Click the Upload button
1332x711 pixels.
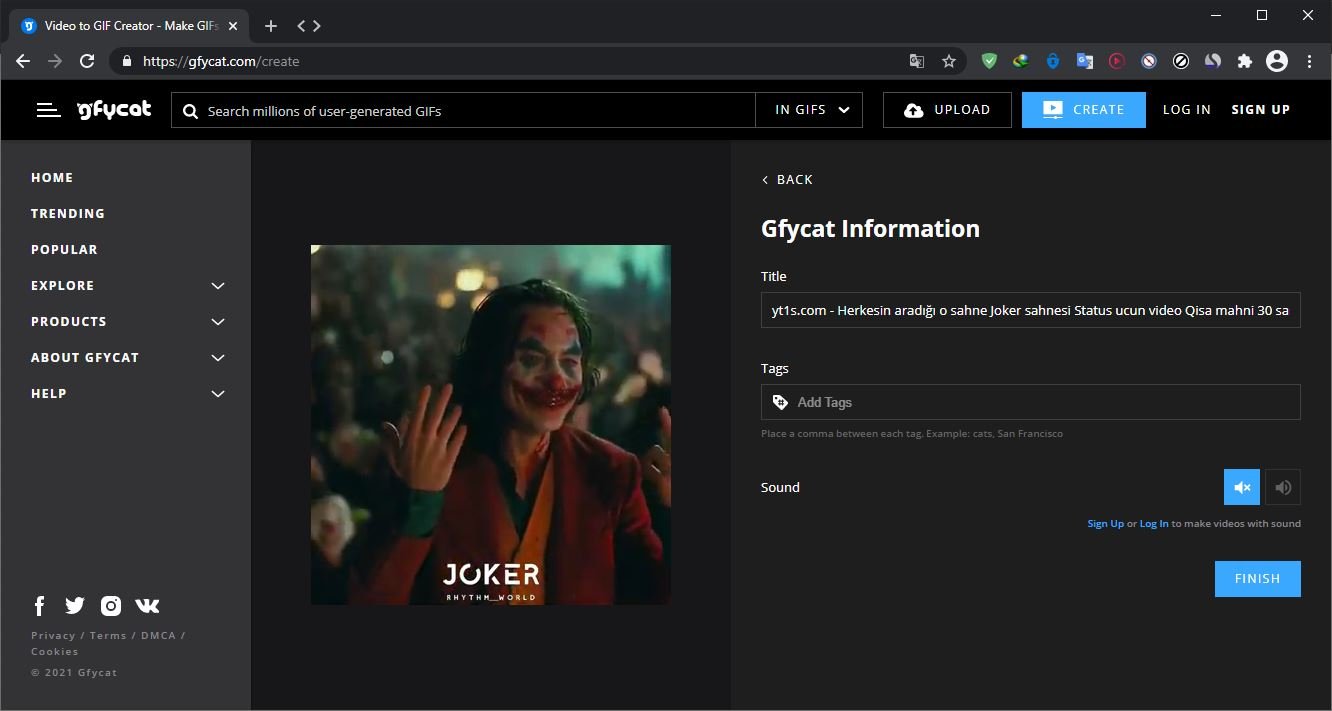click(x=947, y=110)
